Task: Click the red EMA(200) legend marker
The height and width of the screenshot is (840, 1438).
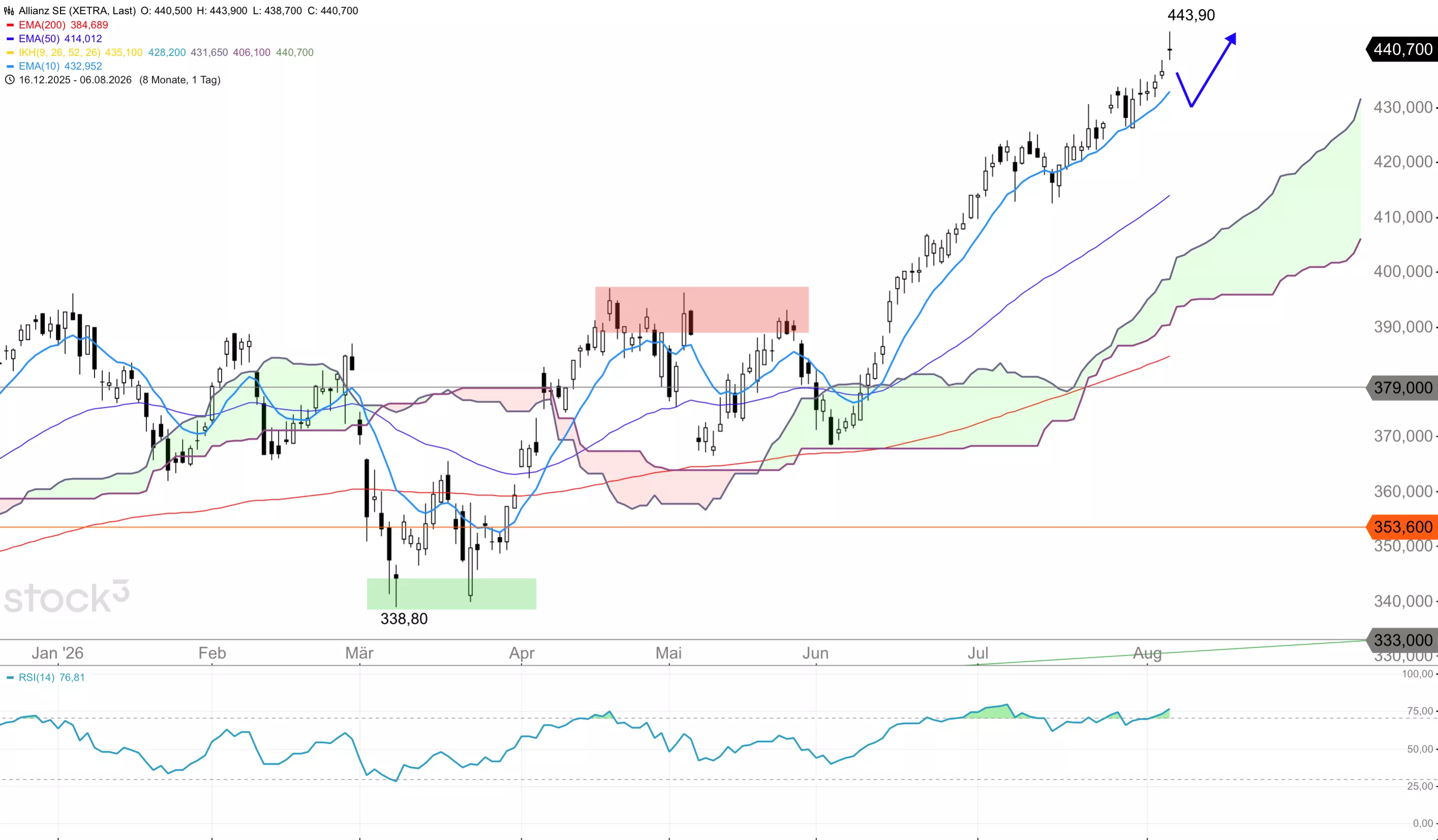Action: tap(10, 25)
